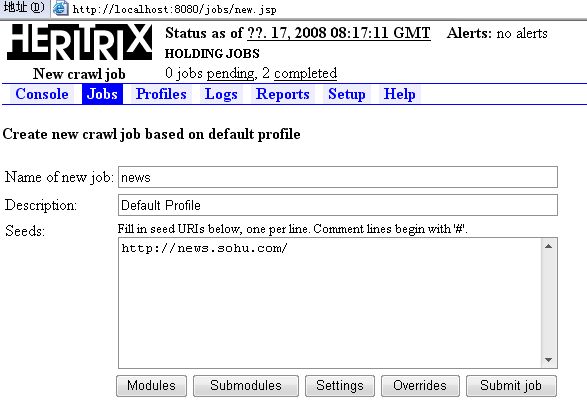Screen dimensions: 587x417
Task: Click the seeds scrollbar up arrow
Action: coord(548,246)
